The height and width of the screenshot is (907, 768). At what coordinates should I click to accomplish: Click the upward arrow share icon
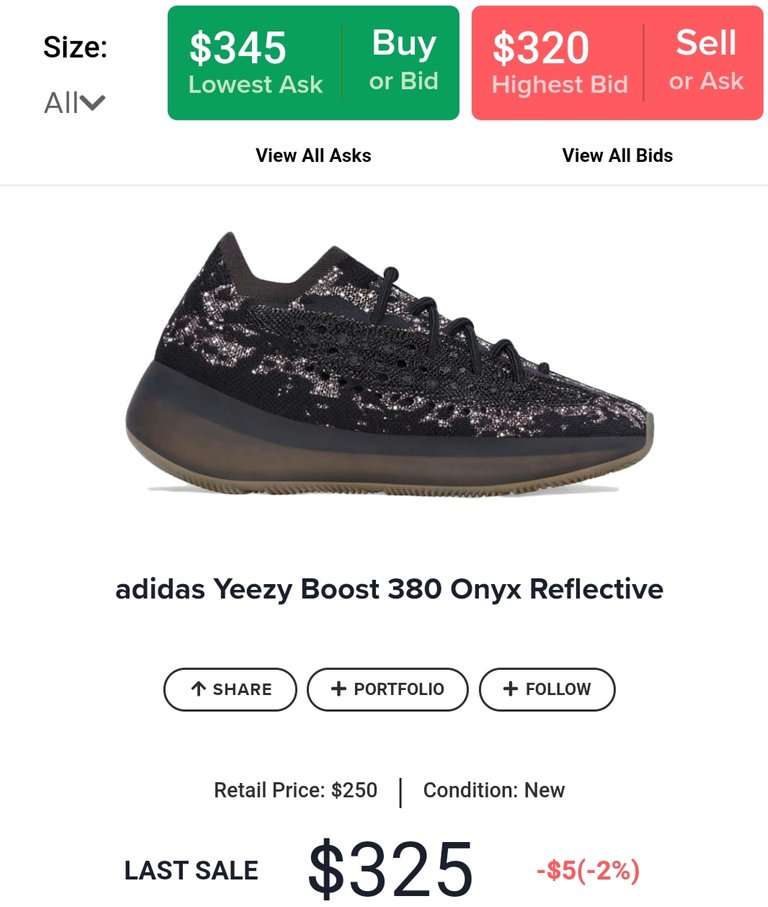coord(198,689)
